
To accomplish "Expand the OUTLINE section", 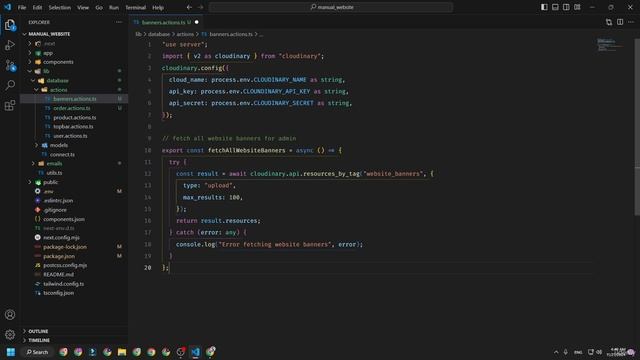I will click(x=74, y=331).
